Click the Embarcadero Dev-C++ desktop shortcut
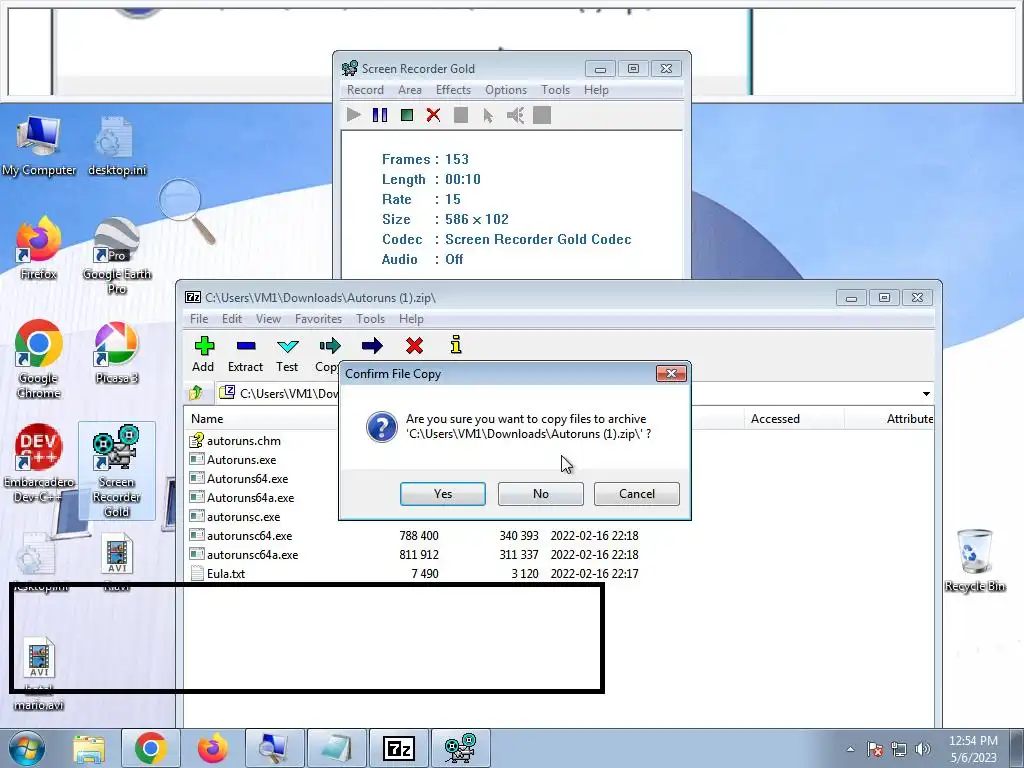Viewport: 1024px width, 768px height. (39, 464)
